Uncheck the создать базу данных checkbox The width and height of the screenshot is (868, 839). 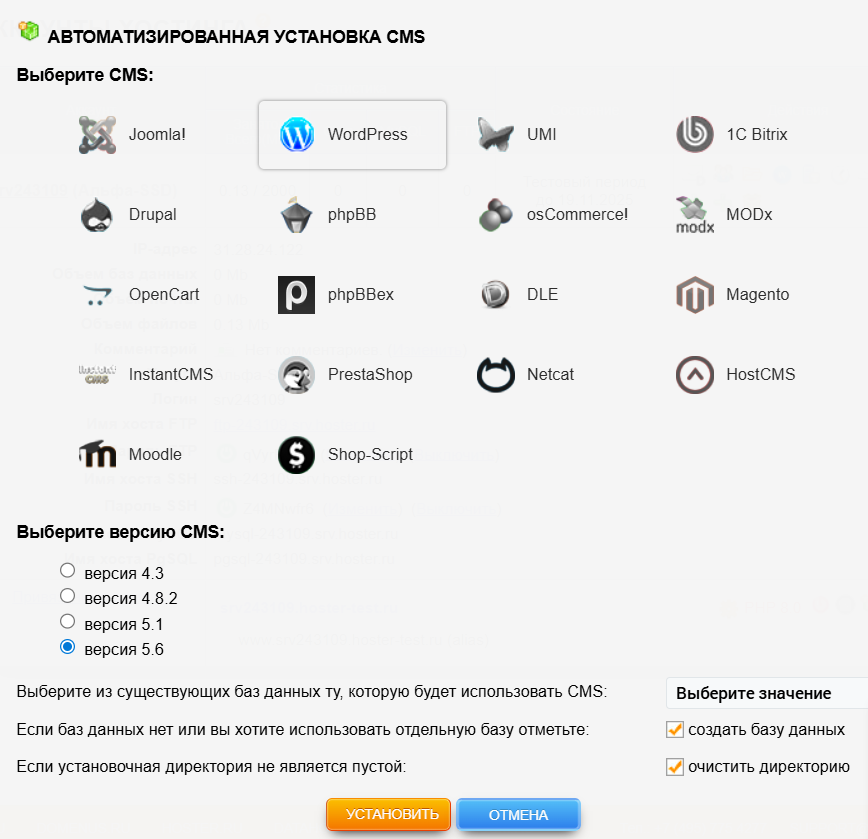675,729
